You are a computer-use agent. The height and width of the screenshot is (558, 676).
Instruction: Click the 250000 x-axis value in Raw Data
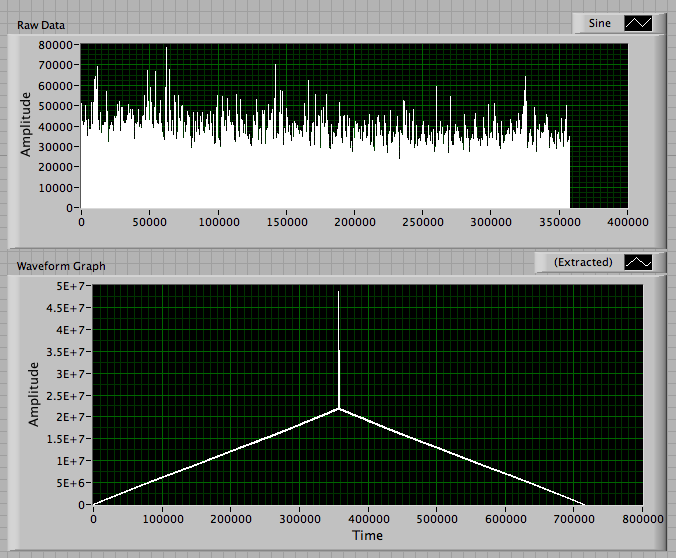423,222
